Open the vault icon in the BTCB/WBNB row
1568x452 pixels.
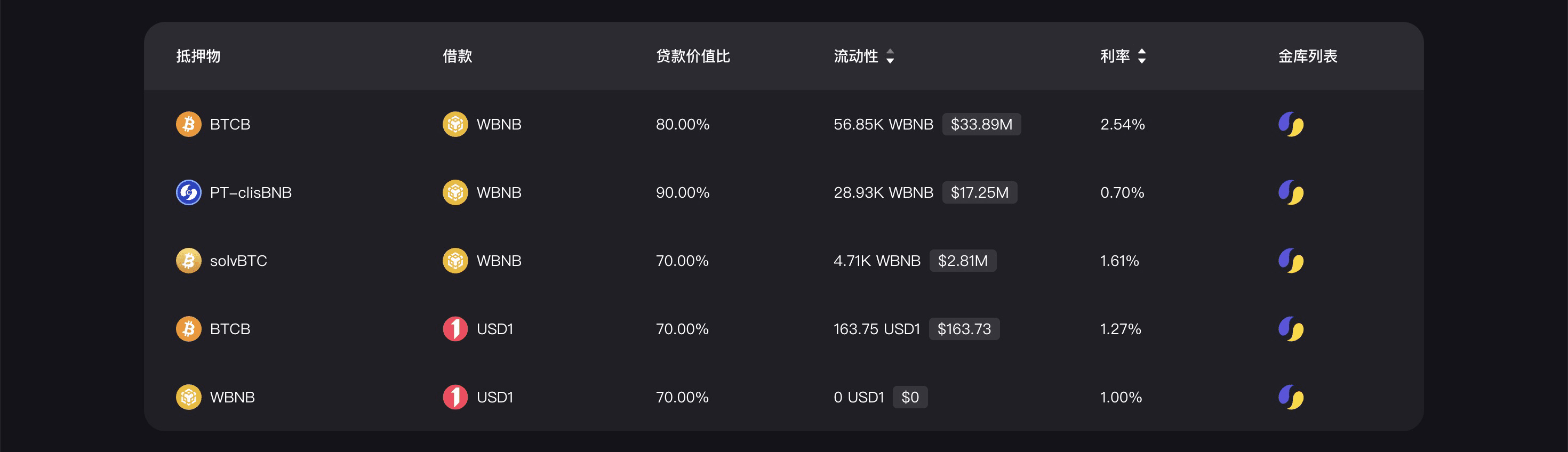click(x=1291, y=124)
